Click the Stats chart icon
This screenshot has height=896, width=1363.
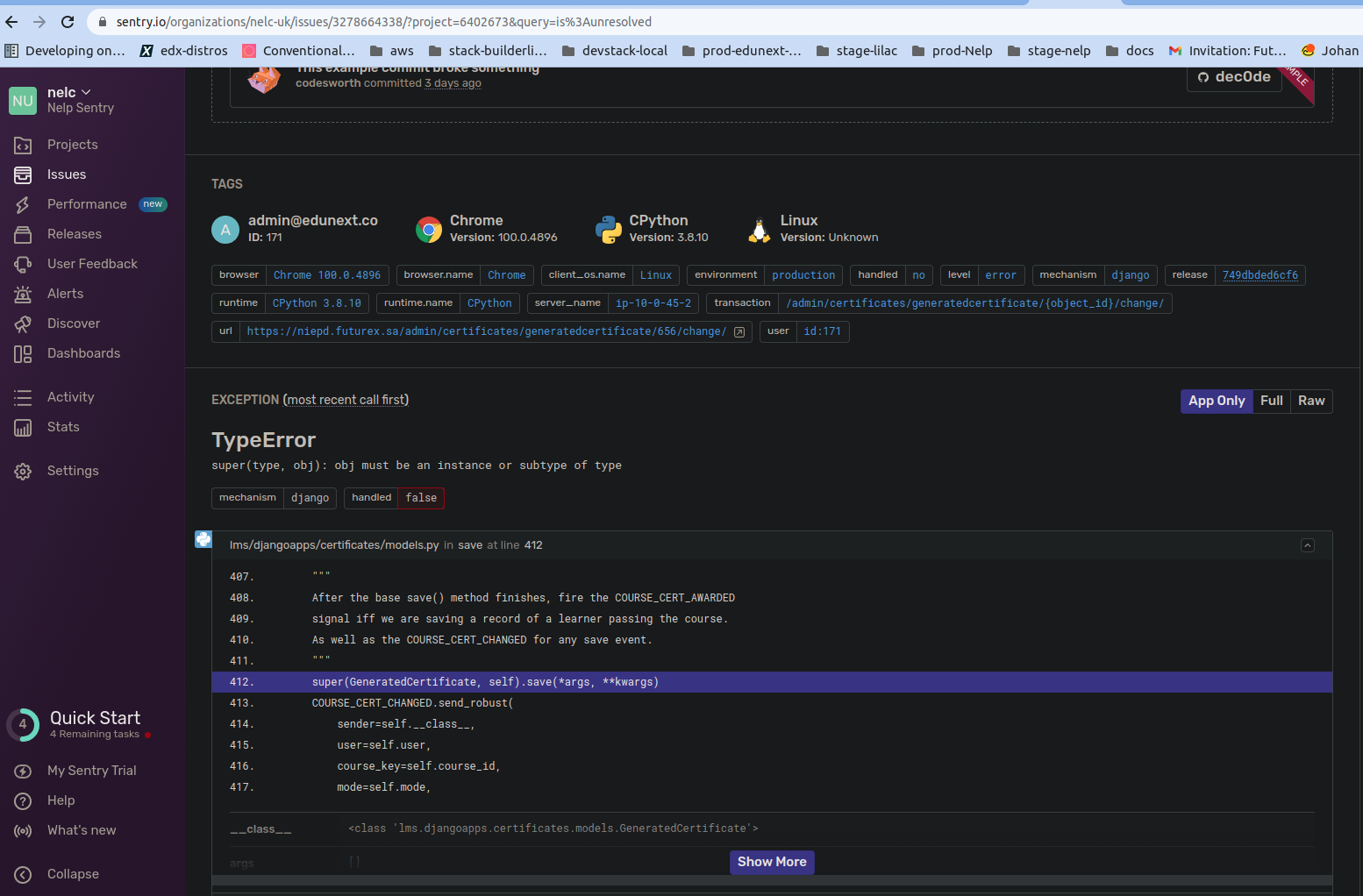coord(23,428)
